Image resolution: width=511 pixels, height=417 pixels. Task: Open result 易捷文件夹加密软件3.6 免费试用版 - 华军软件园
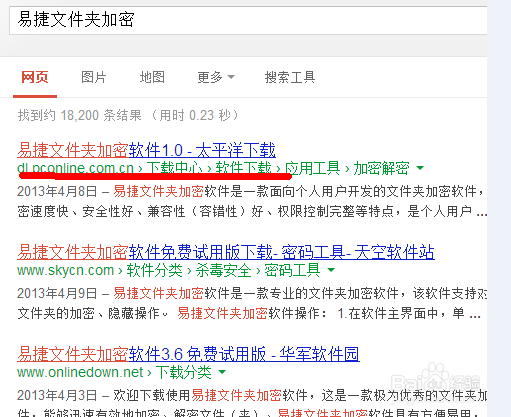point(188,354)
